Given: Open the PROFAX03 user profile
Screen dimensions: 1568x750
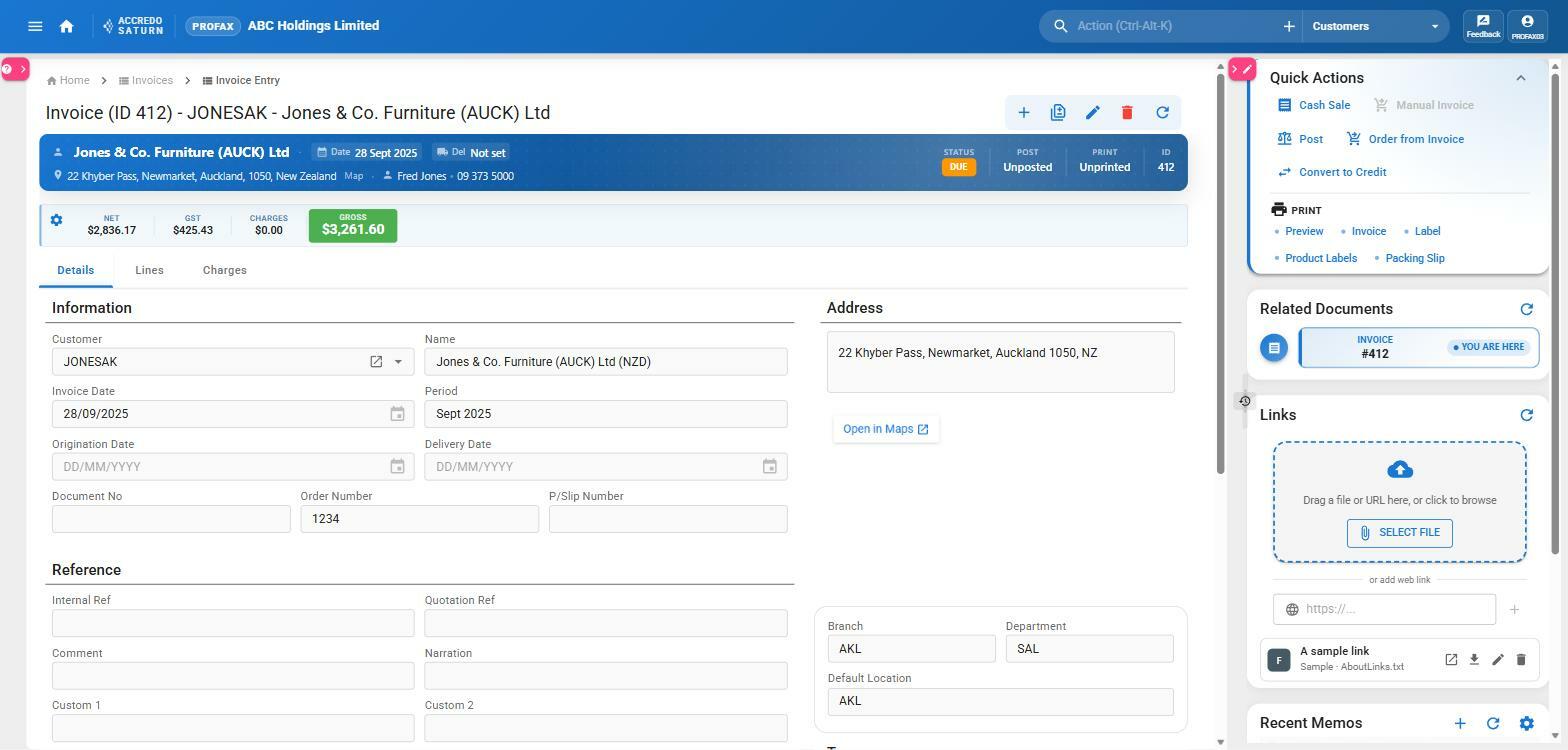Looking at the screenshot, I should coord(1527,26).
